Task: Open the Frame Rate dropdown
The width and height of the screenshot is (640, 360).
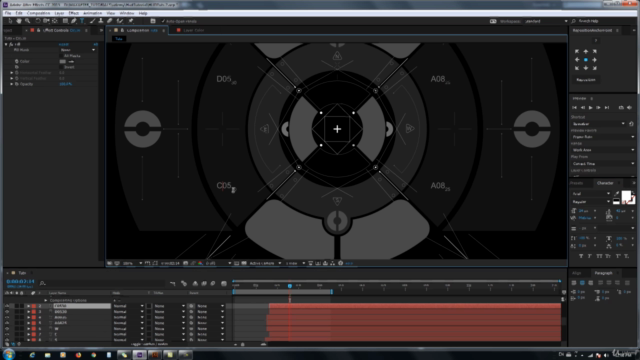Action: pos(603,137)
